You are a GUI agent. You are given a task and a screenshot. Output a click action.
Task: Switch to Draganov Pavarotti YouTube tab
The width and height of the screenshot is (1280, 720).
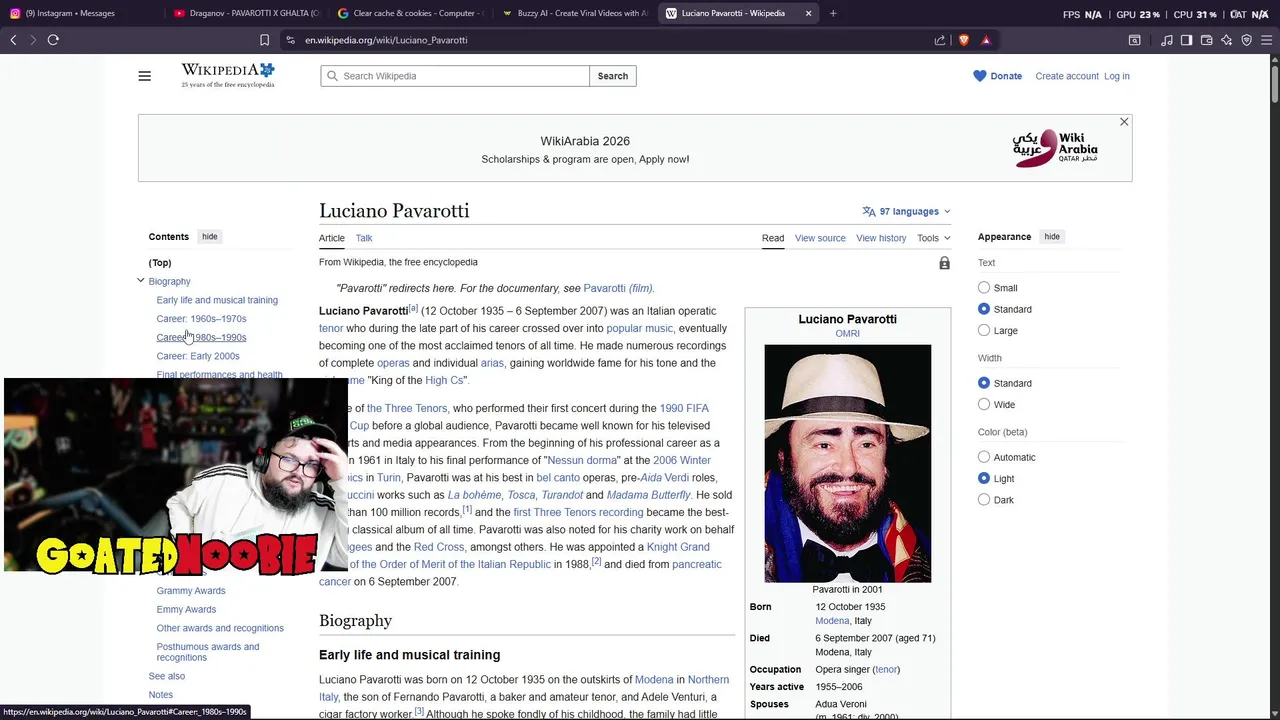[245, 13]
